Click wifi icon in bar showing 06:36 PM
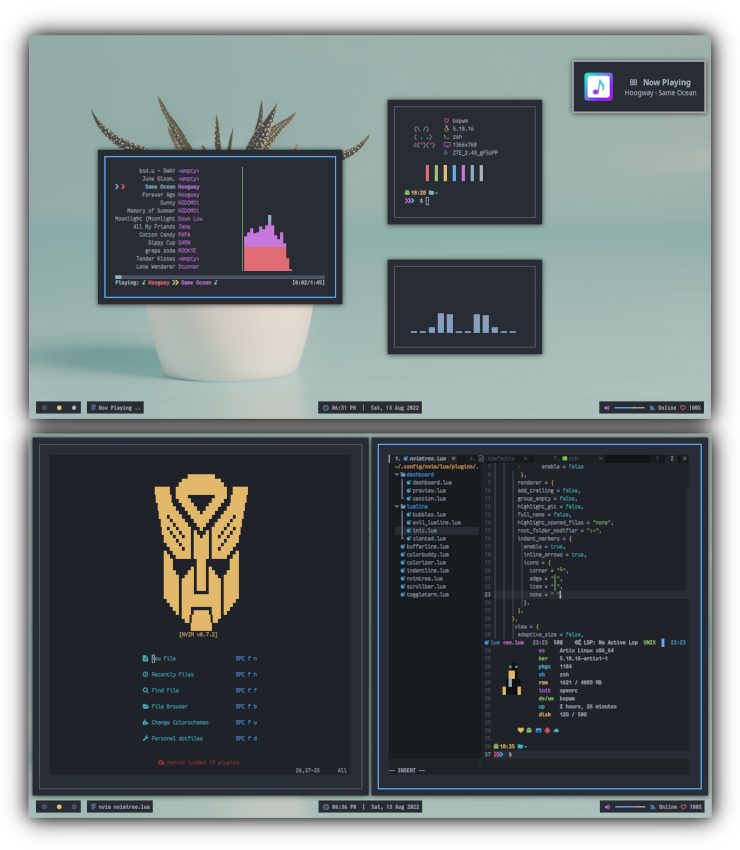The height and width of the screenshot is (850, 740). 652,807
